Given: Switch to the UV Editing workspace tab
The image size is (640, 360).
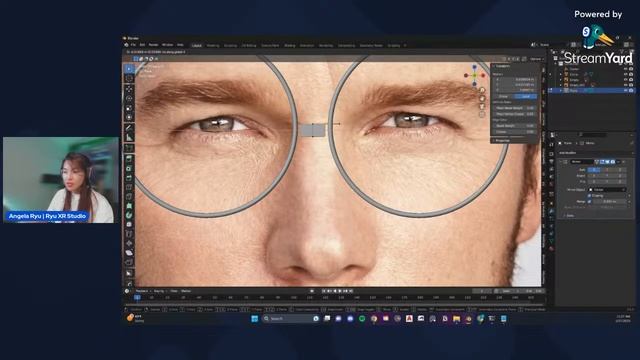Looking at the screenshot, I should (x=249, y=46).
